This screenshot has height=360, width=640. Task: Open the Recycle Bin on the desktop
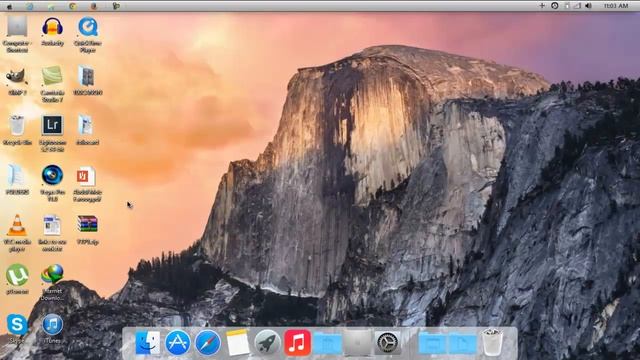(x=17, y=126)
